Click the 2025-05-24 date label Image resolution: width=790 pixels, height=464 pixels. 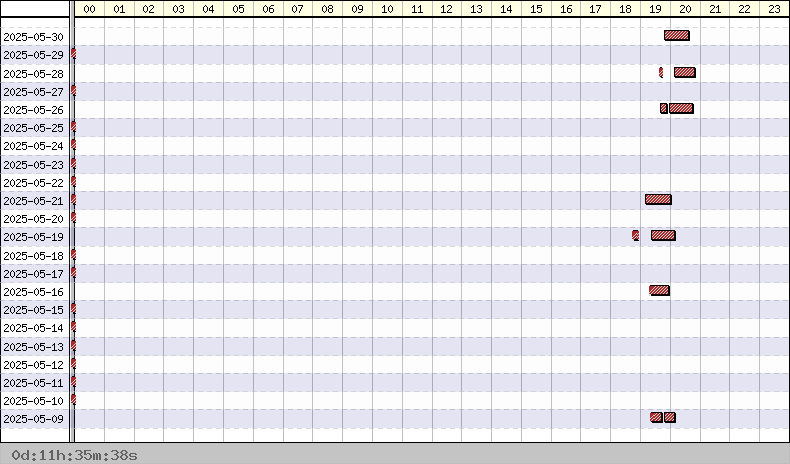click(34, 146)
